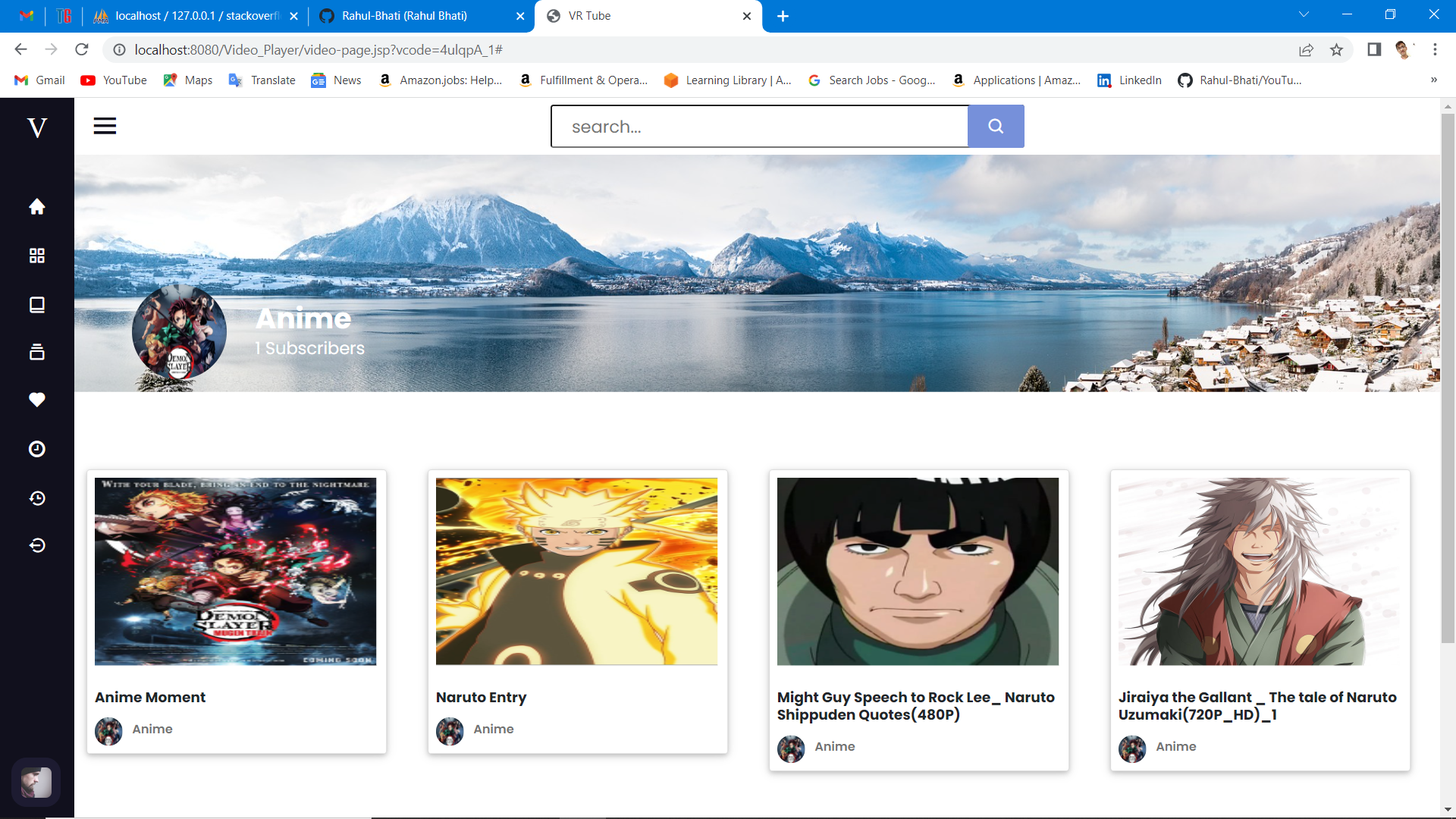This screenshot has width=1456, height=819.
Task: Open the Anime Moment video thumbnail
Action: (x=235, y=571)
